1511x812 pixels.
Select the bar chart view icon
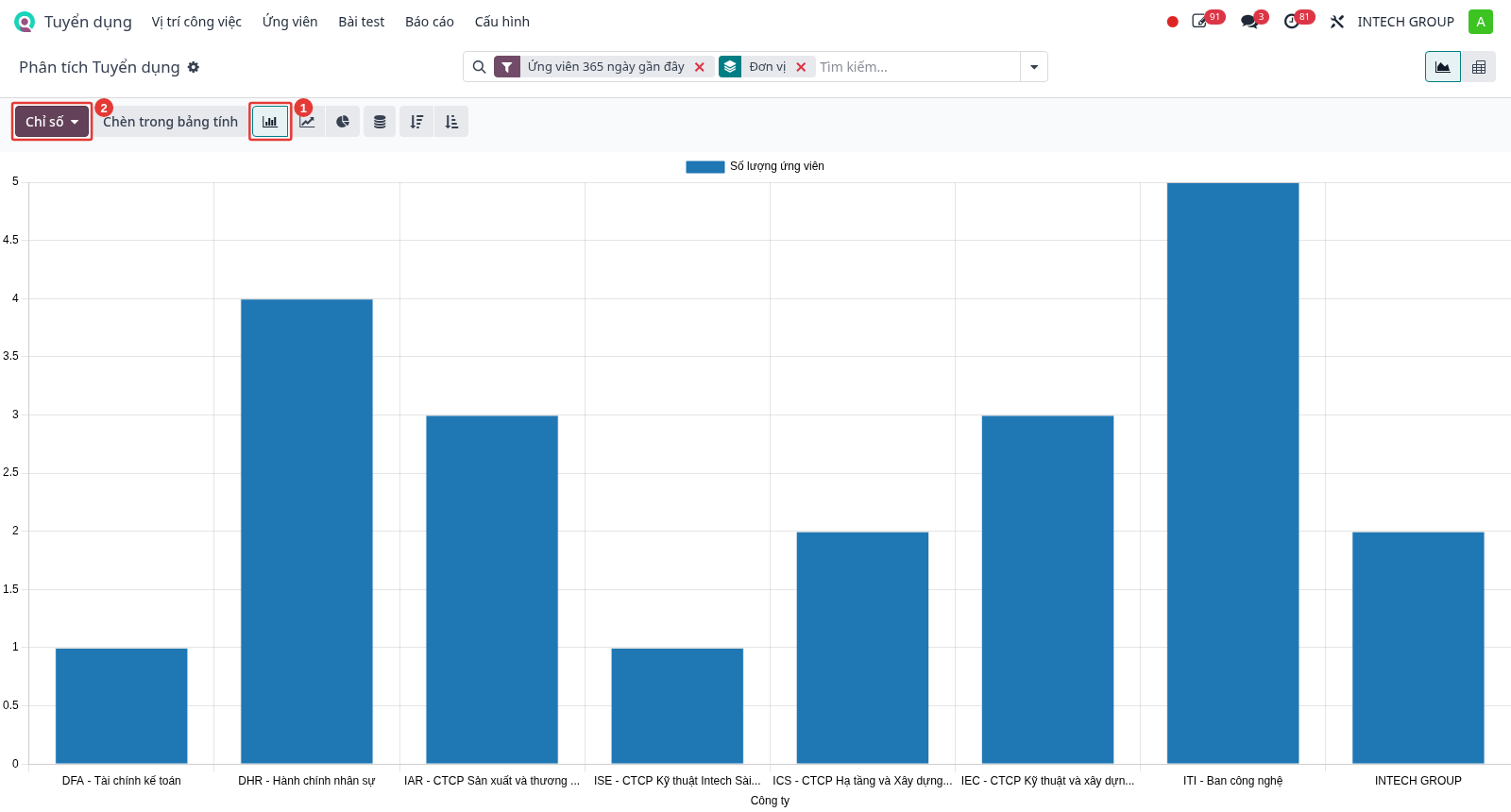click(x=270, y=122)
